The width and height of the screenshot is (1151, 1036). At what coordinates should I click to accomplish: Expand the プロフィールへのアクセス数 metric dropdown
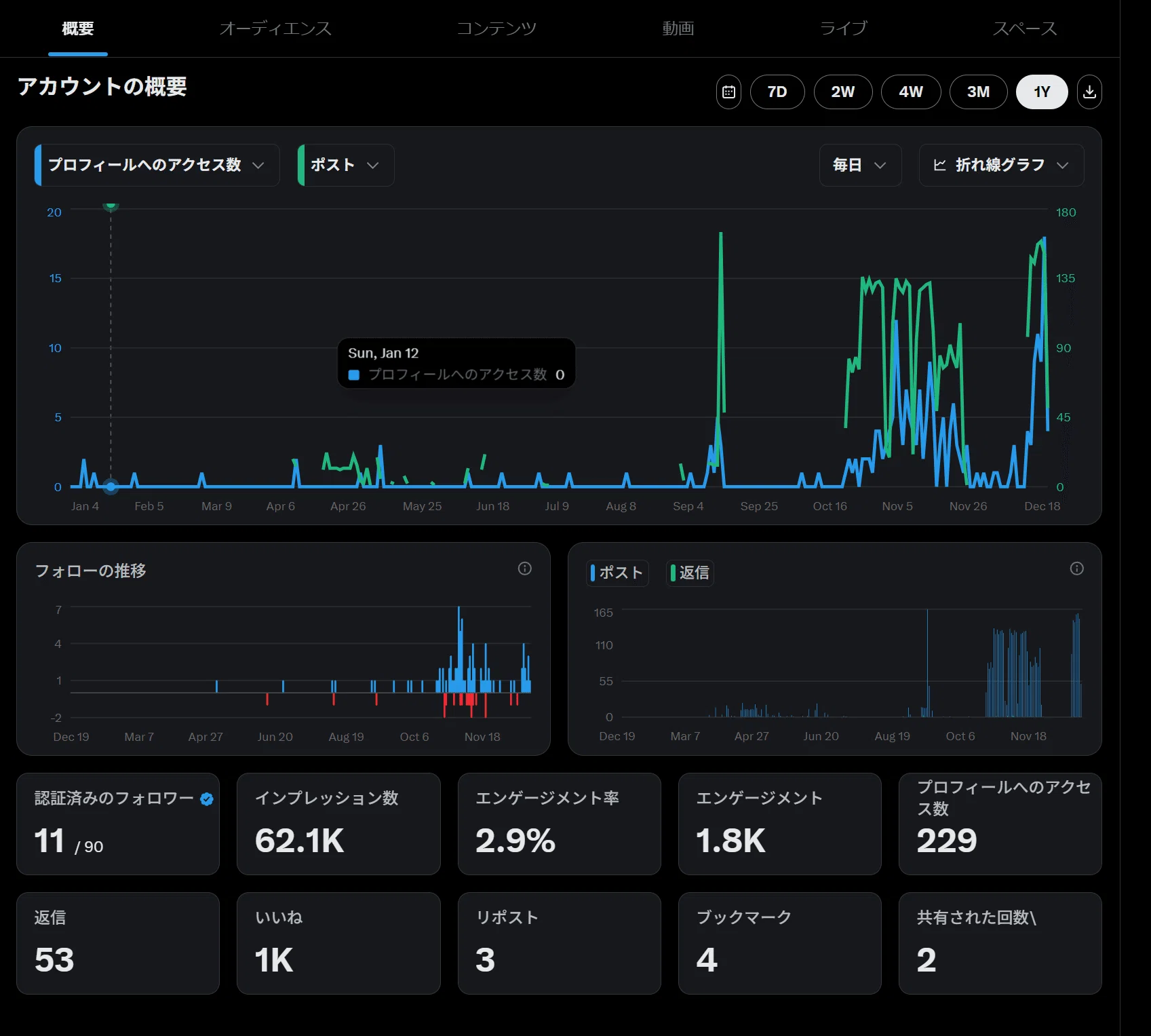click(157, 165)
